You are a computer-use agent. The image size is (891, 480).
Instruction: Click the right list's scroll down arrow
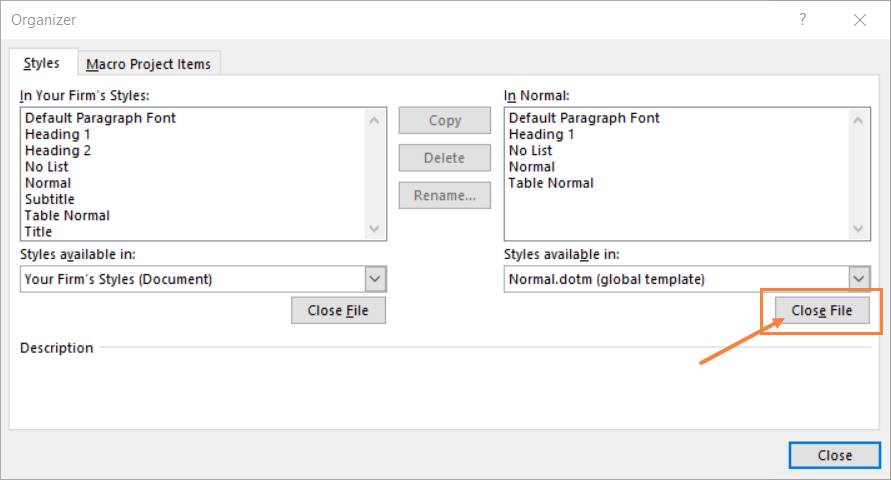[x=859, y=230]
